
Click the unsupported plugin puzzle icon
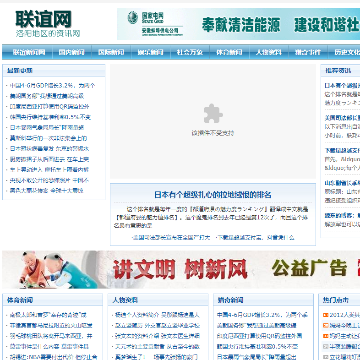coord(213,114)
